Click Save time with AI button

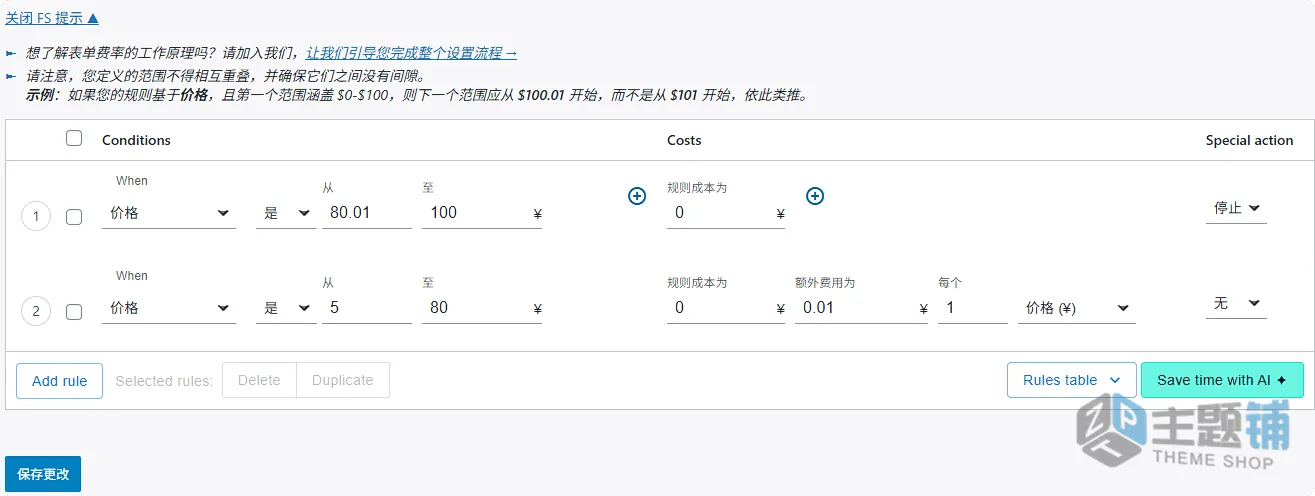(x=1222, y=380)
